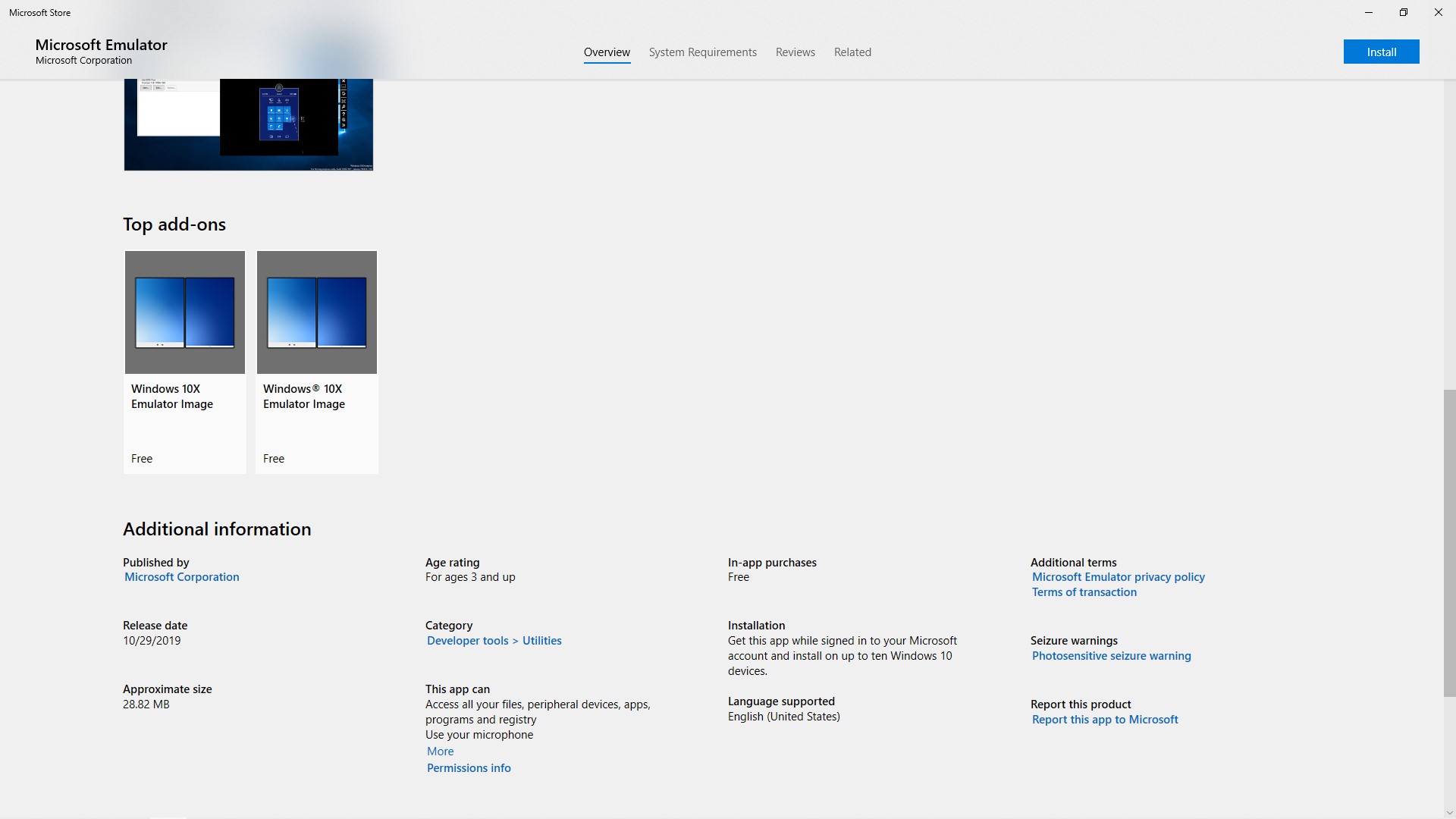Click the language English (United States)
This screenshot has width=1456, height=819.
coord(784,717)
